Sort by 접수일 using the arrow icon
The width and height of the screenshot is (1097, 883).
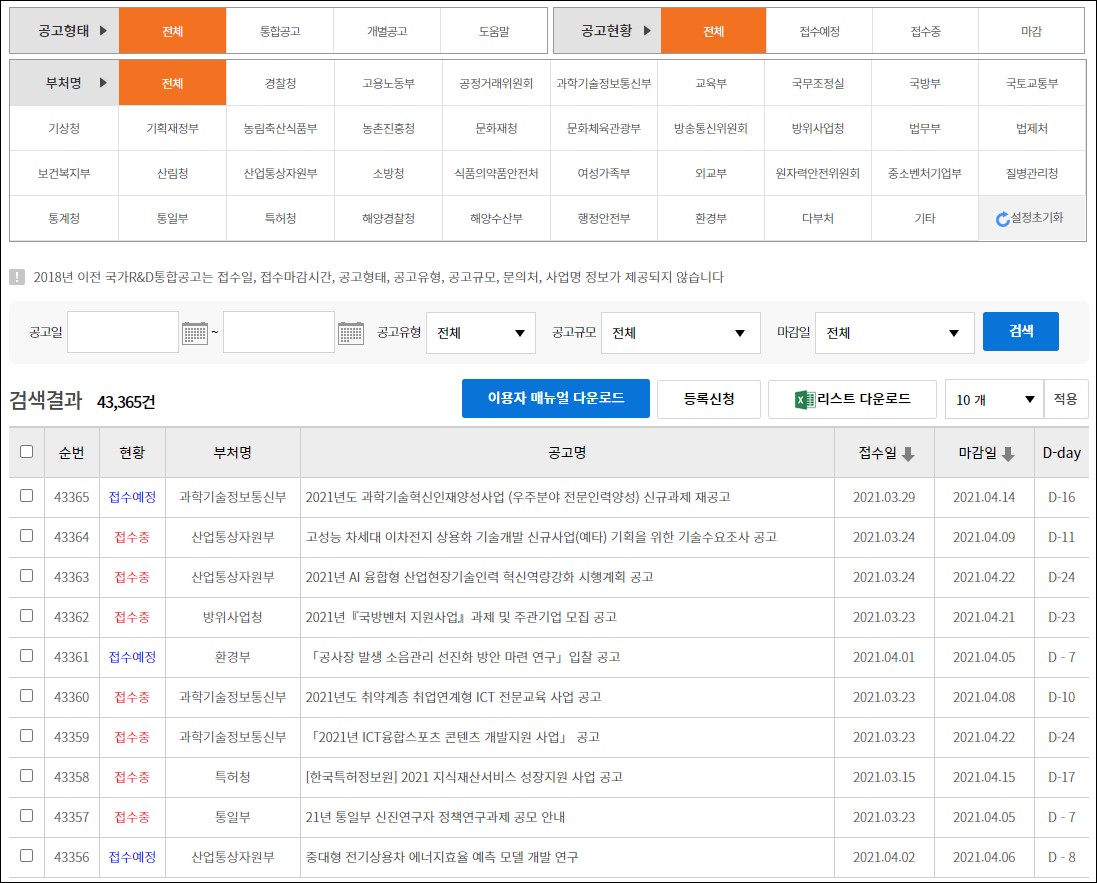pos(907,454)
